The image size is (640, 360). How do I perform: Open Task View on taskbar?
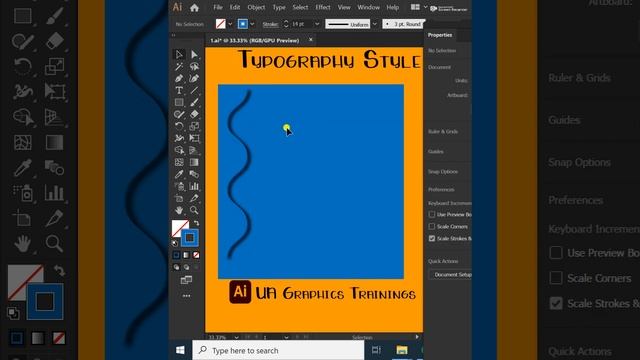[376, 350]
